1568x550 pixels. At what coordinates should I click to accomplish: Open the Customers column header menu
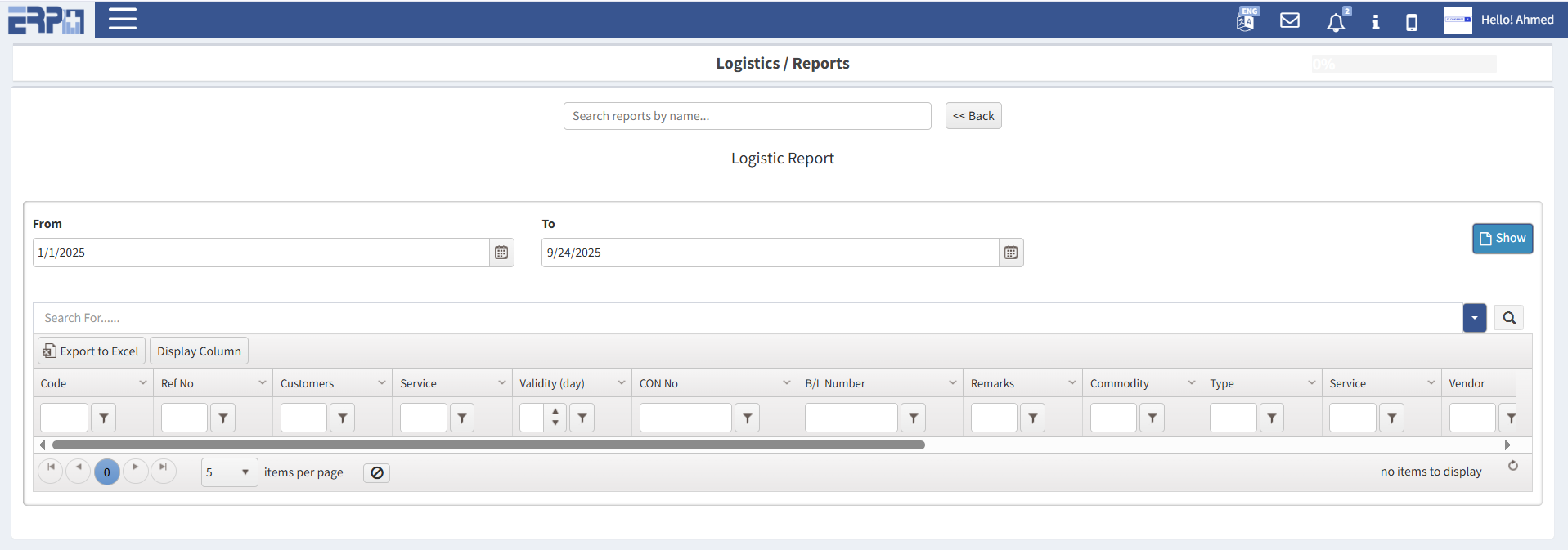[381, 382]
